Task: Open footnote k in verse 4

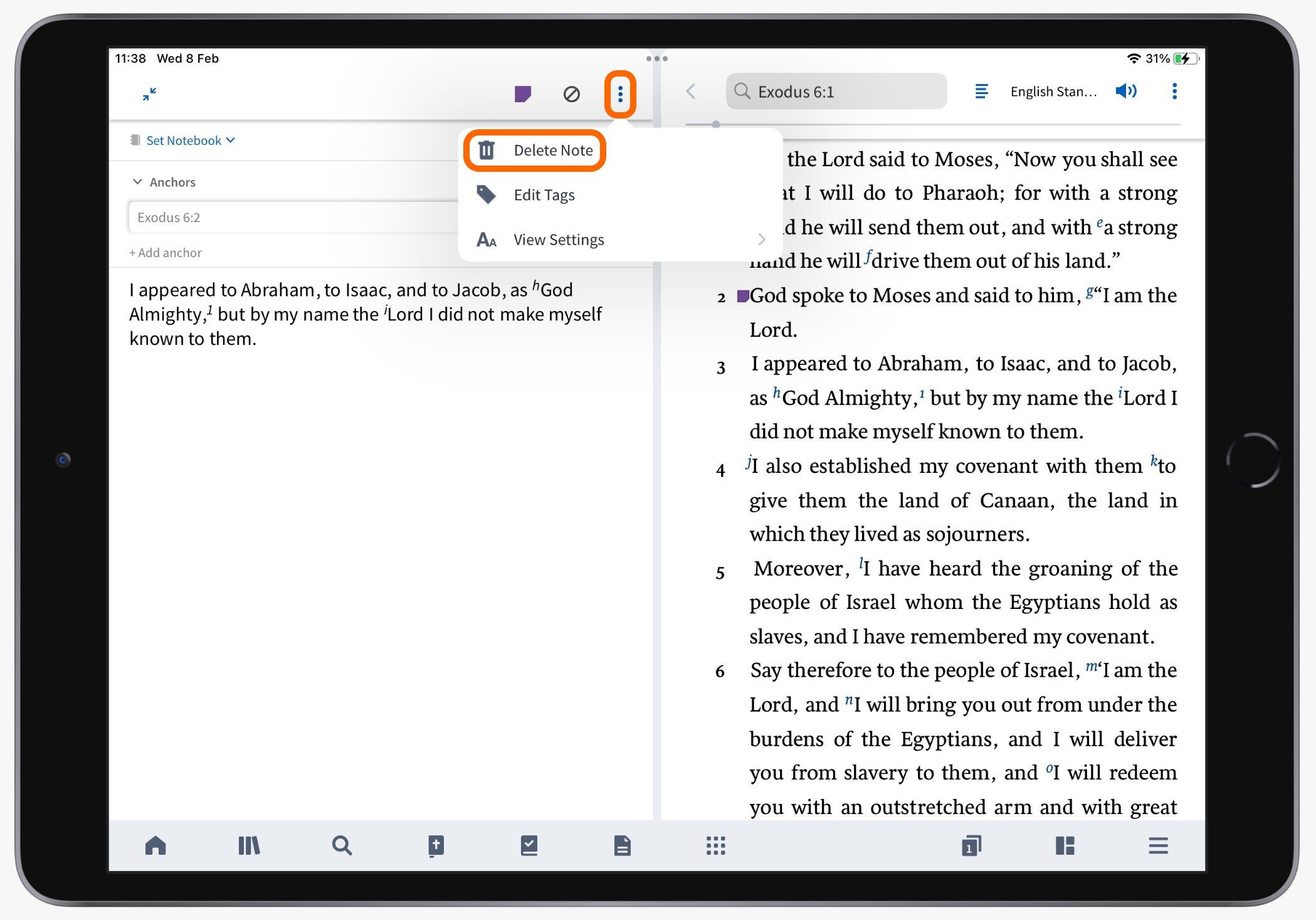Action: coord(1154,461)
